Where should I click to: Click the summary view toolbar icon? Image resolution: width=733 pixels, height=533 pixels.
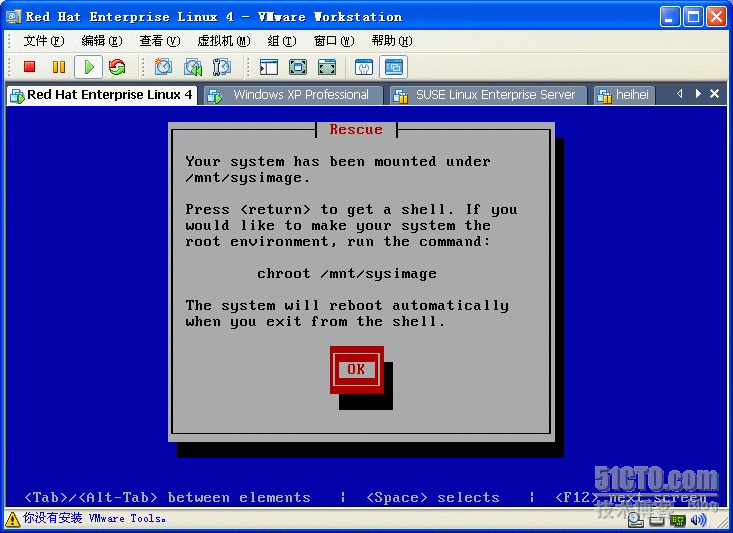[x=364, y=67]
